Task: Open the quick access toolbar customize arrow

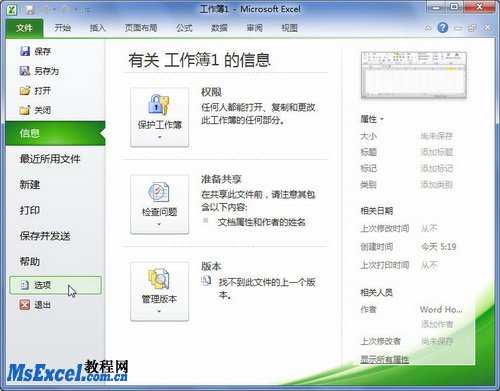Action: coord(88,10)
